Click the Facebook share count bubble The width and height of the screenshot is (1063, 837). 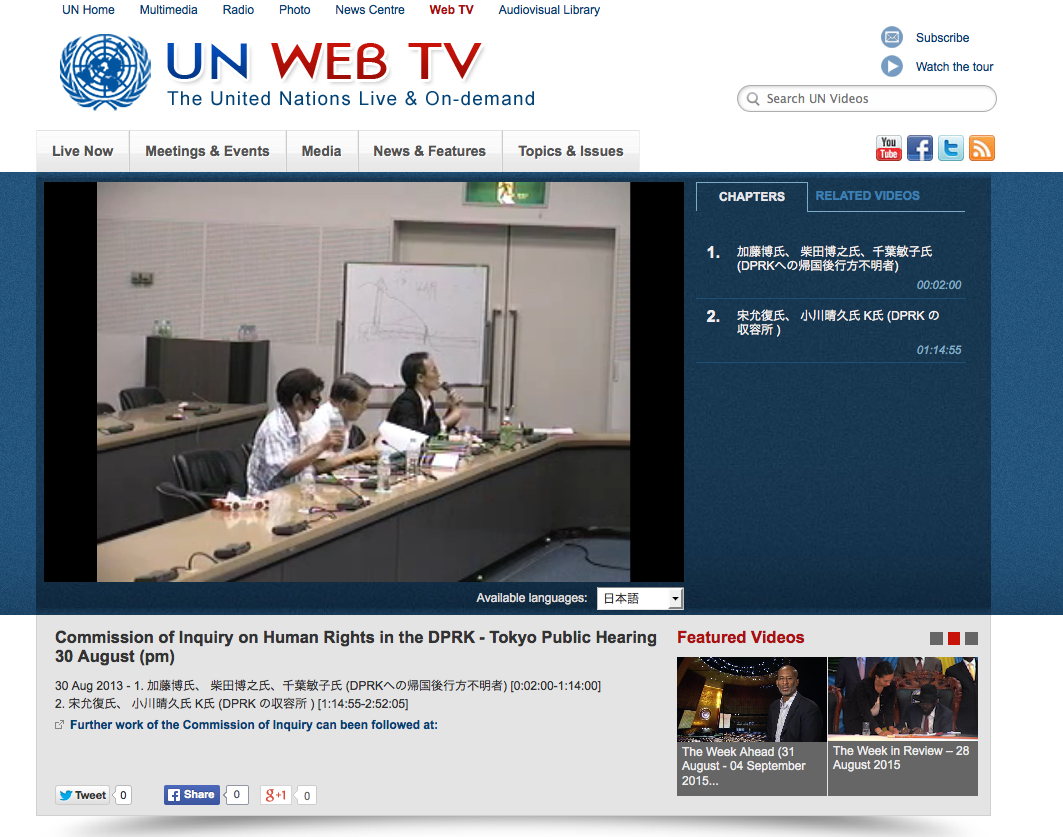tap(237, 794)
